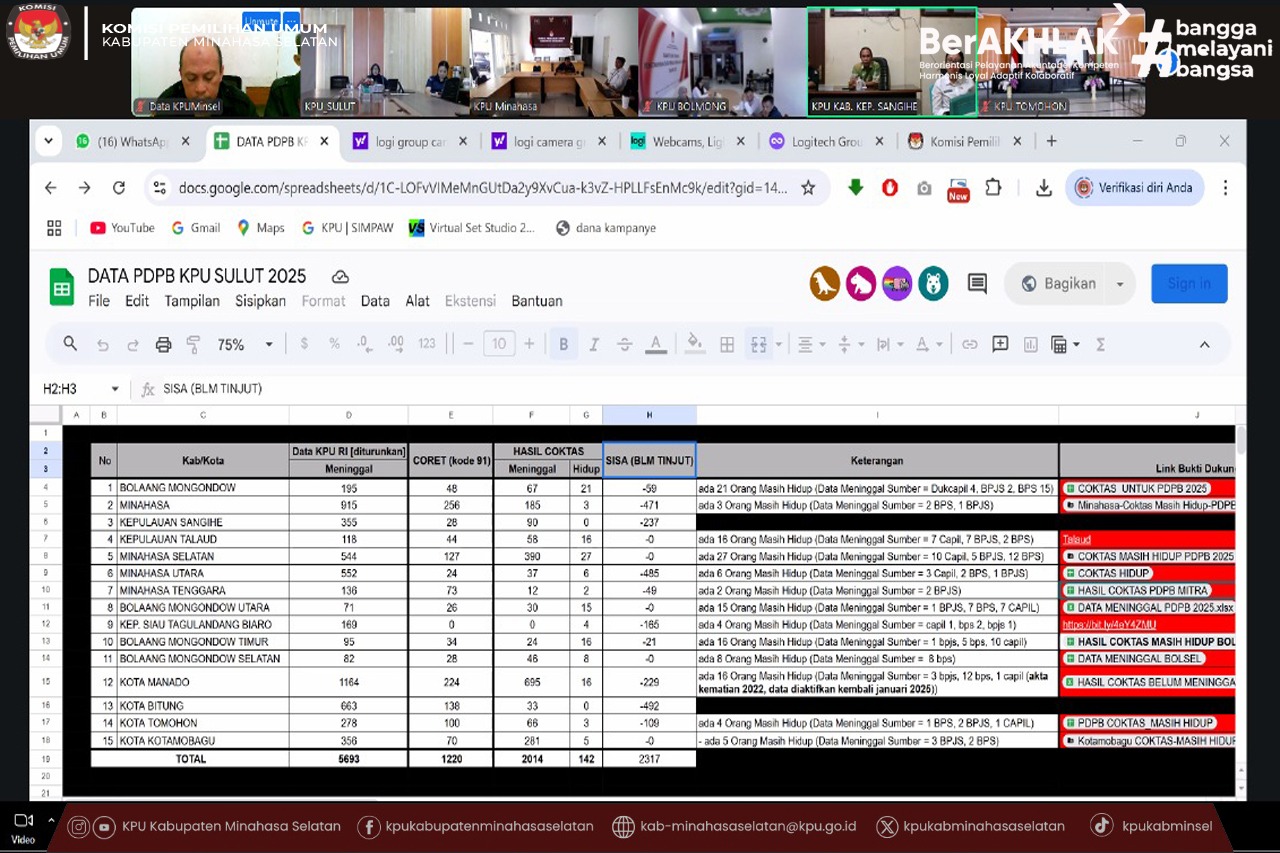Open comment history icon beside Bagikan
1280x853 pixels.
click(977, 284)
